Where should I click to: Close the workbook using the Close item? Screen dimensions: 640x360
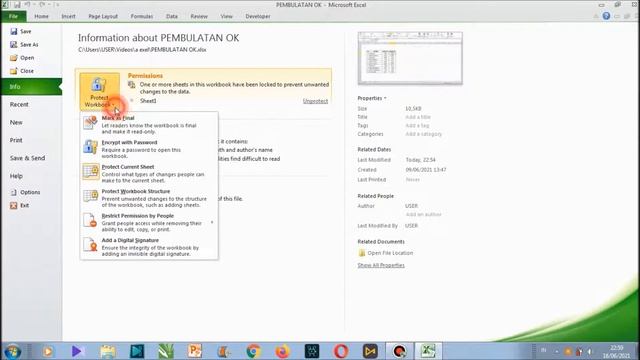pos(22,71)
